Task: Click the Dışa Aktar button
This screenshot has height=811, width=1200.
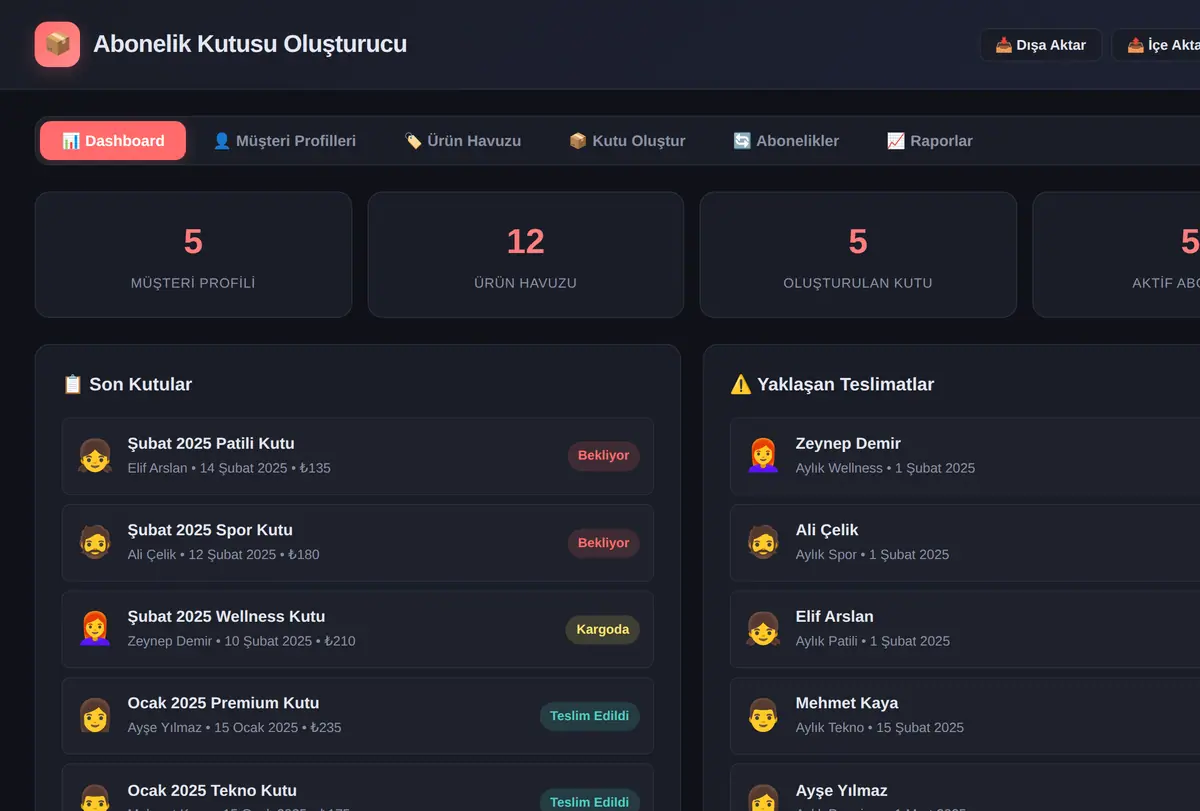Action: [1040, 45]
